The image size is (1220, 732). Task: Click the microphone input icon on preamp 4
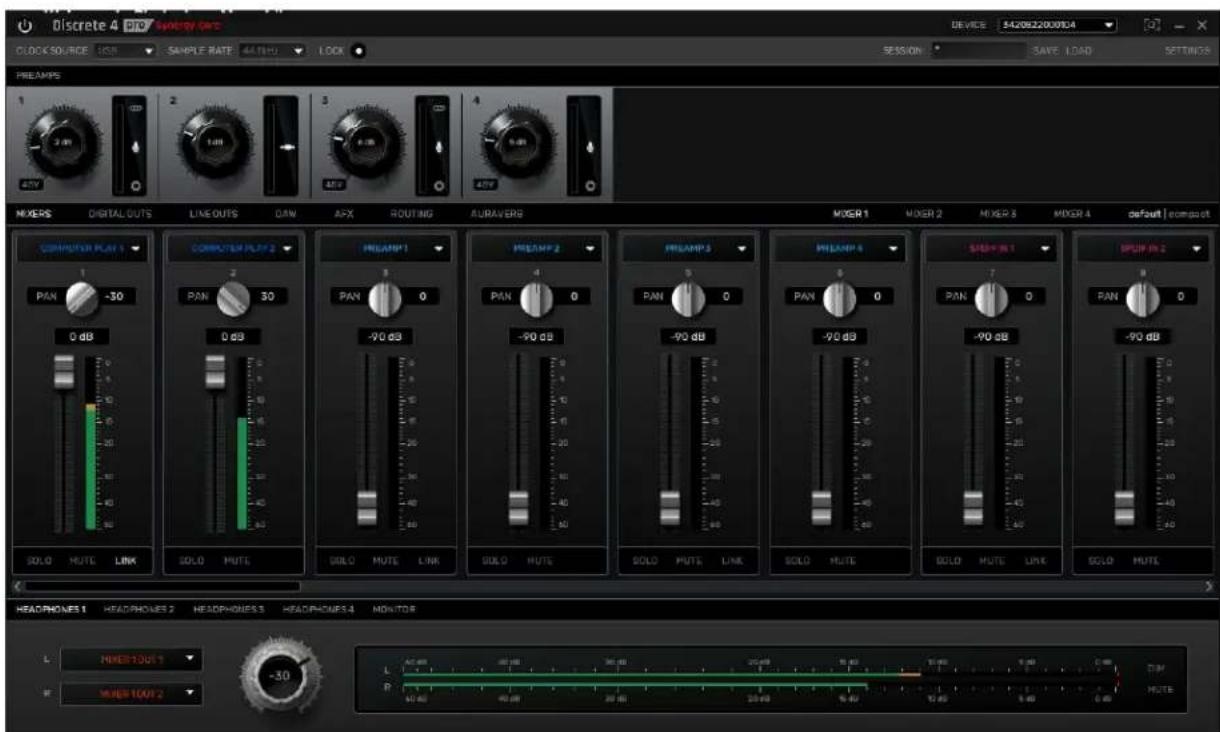click(x=589, y=146)
